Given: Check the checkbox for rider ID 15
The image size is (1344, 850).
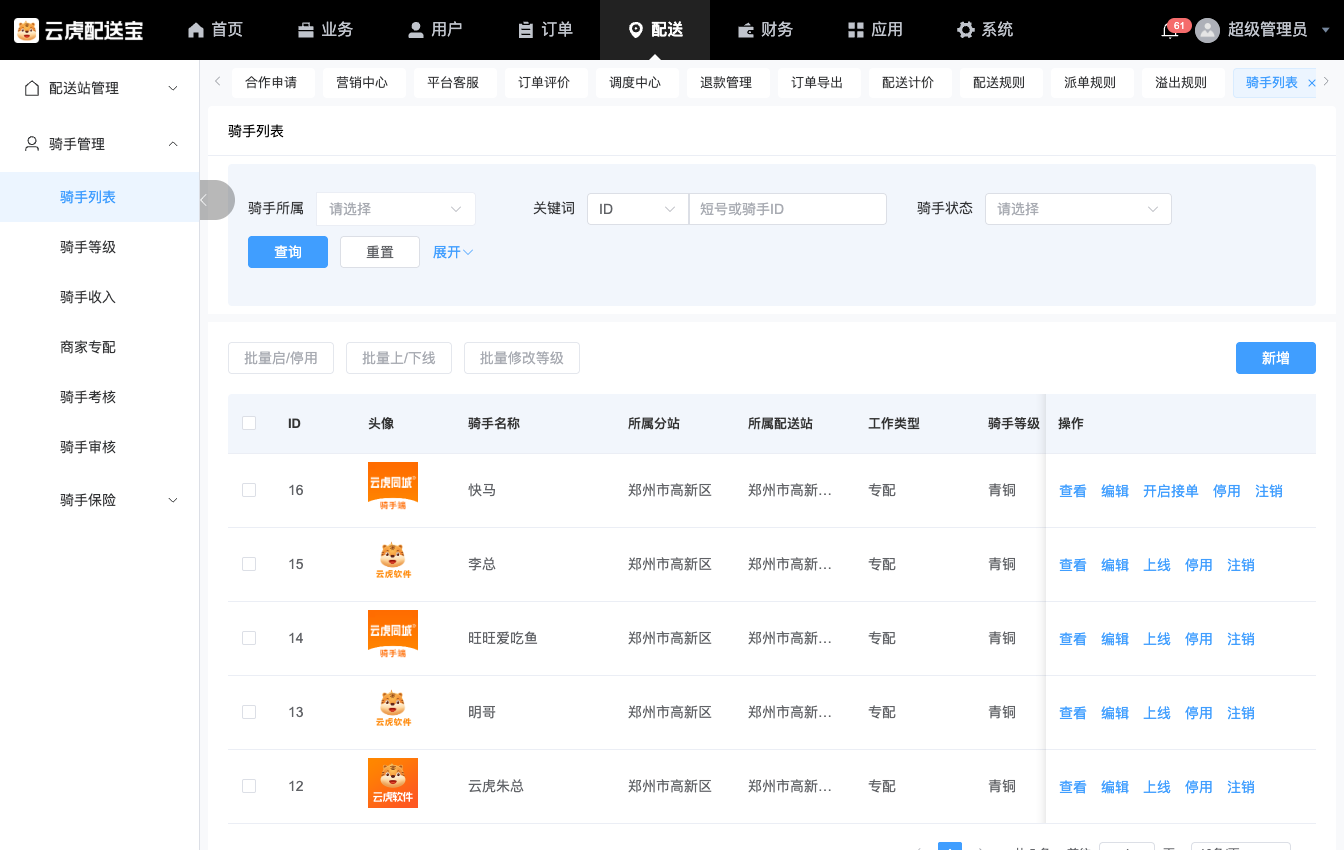Looking at the screenshot, I should 249,564.
